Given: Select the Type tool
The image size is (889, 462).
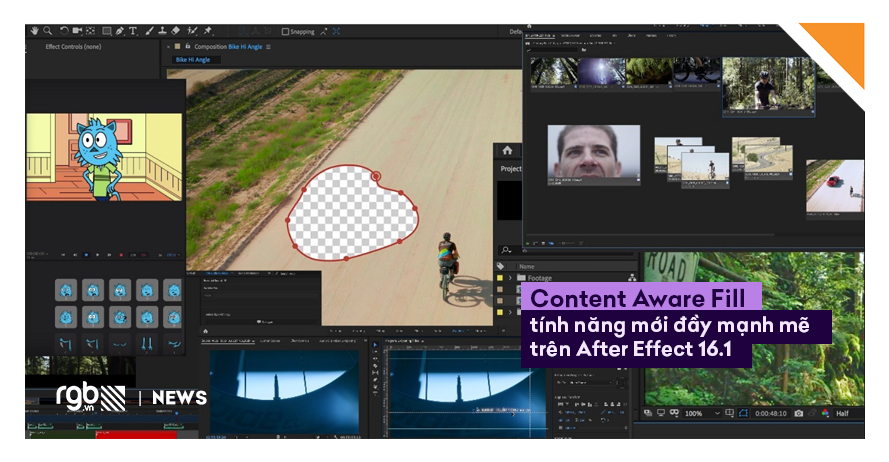Looking at the screenshot, I should pyautogui.click(x=132, y=31).
